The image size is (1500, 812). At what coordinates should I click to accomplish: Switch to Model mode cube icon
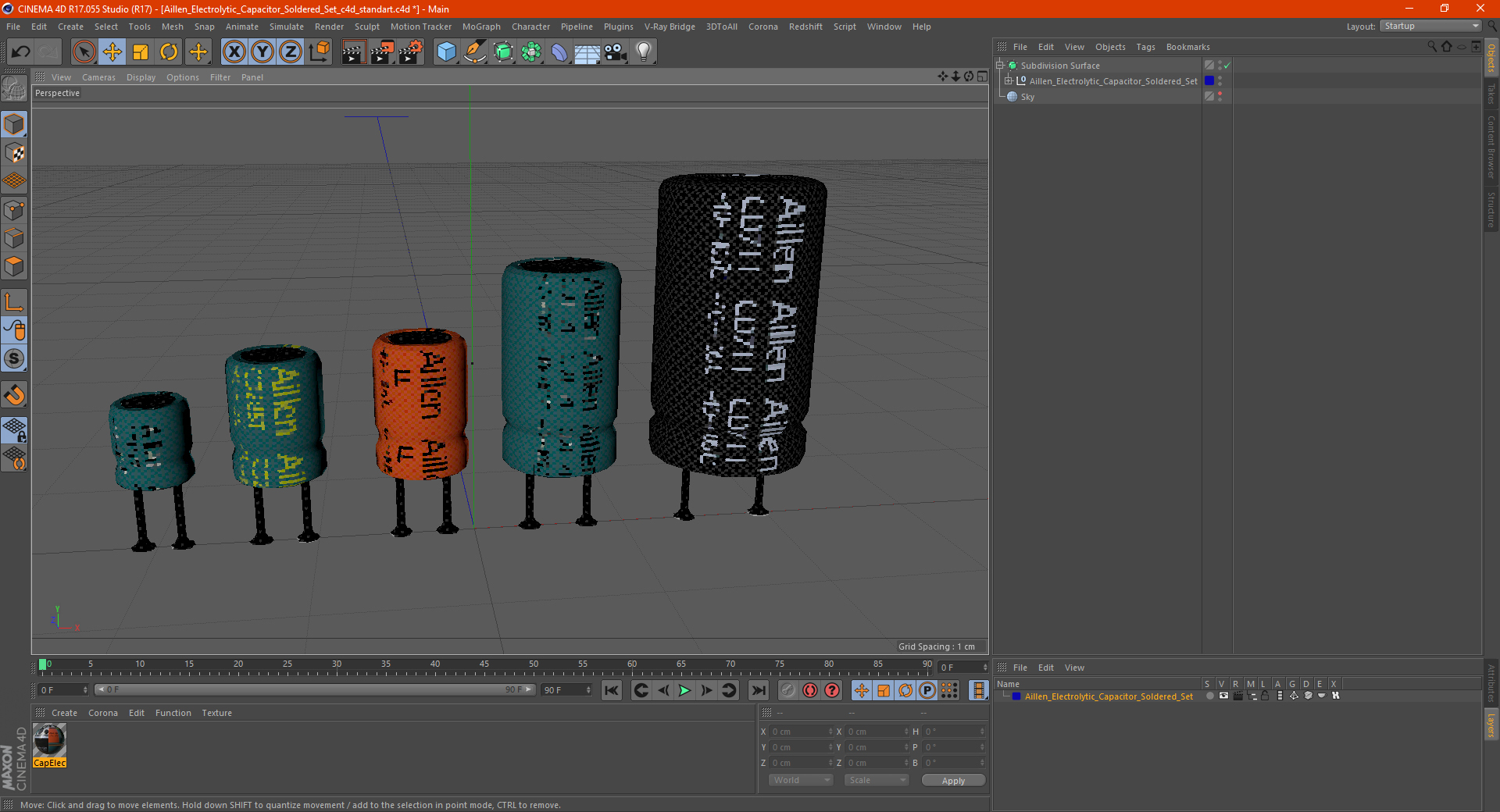tap(14, 124)
